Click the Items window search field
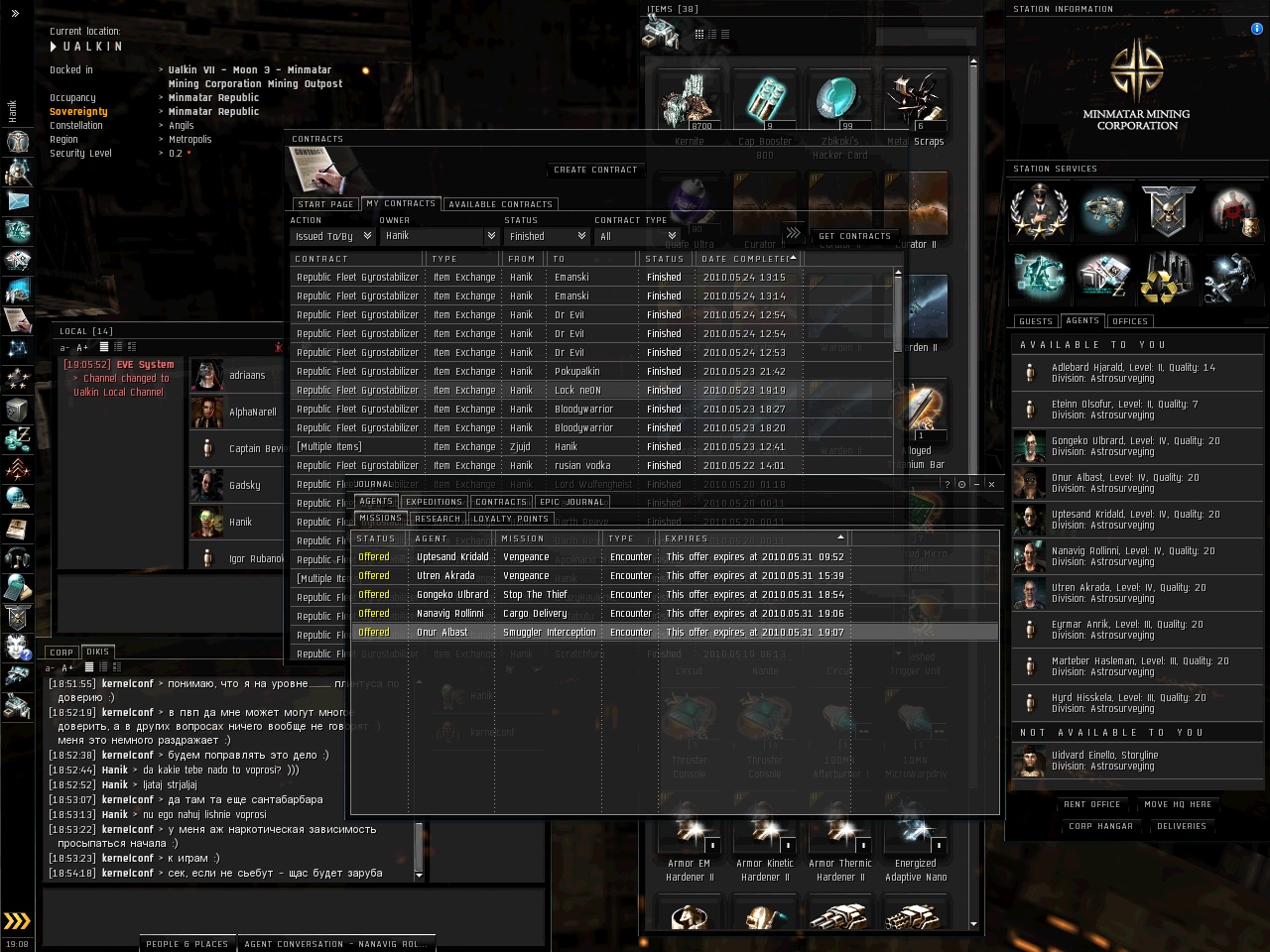The height and width of the screenshot is (952, 1270). pyautogui.click(x=924, y=37)
